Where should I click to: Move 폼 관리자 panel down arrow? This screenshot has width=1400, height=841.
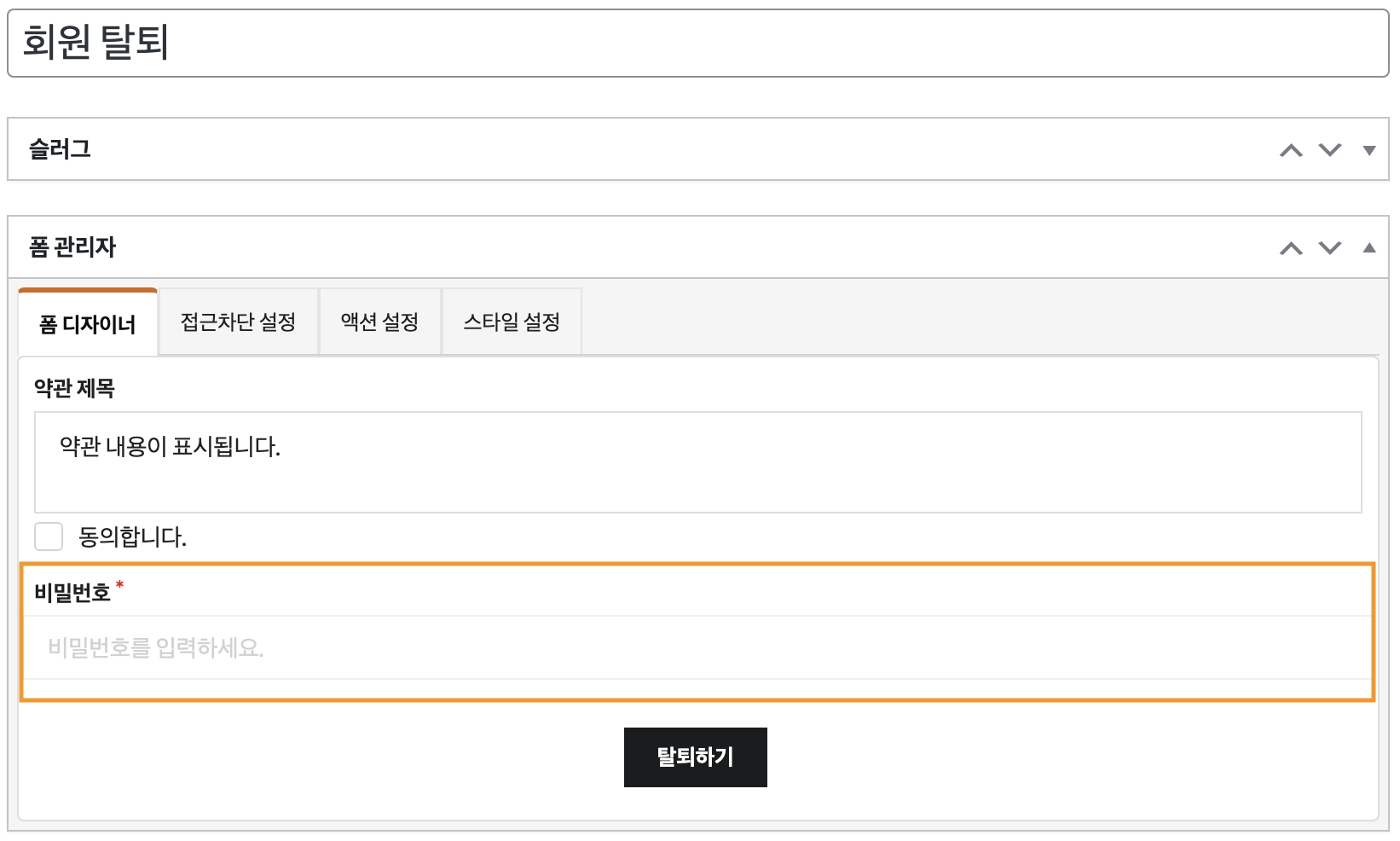(1330, 248)
